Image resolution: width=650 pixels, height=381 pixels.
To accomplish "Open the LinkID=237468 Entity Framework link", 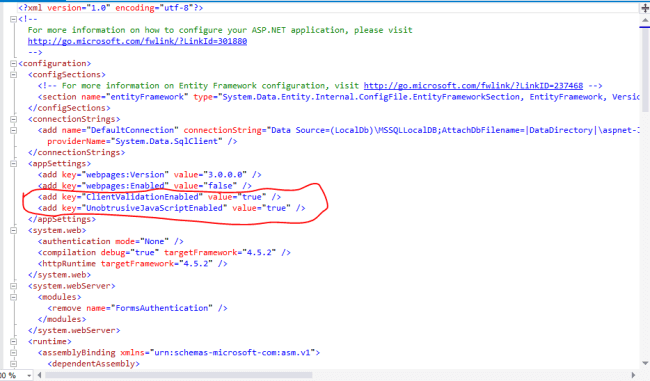I will click(473, 85).
